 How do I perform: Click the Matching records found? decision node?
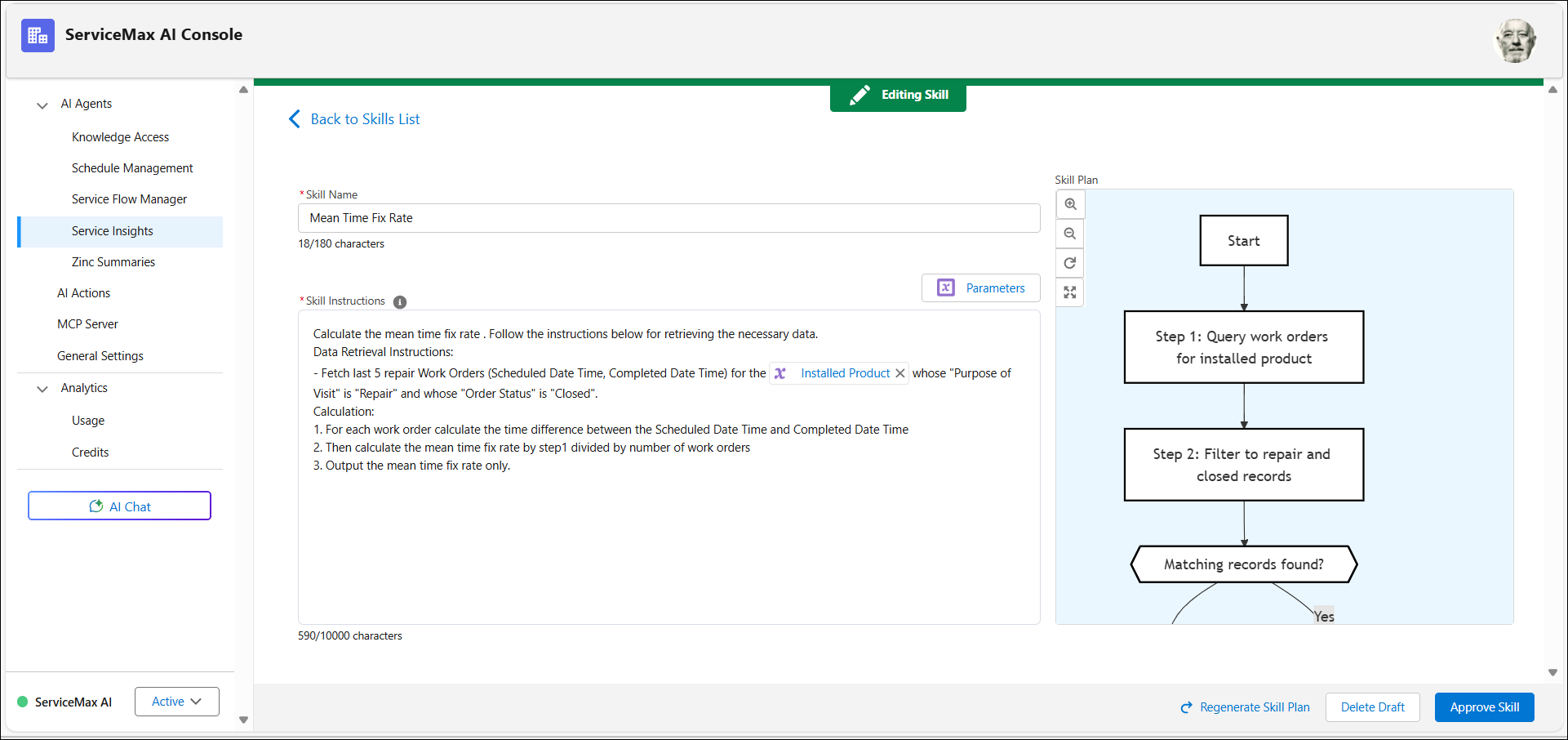1244,564
